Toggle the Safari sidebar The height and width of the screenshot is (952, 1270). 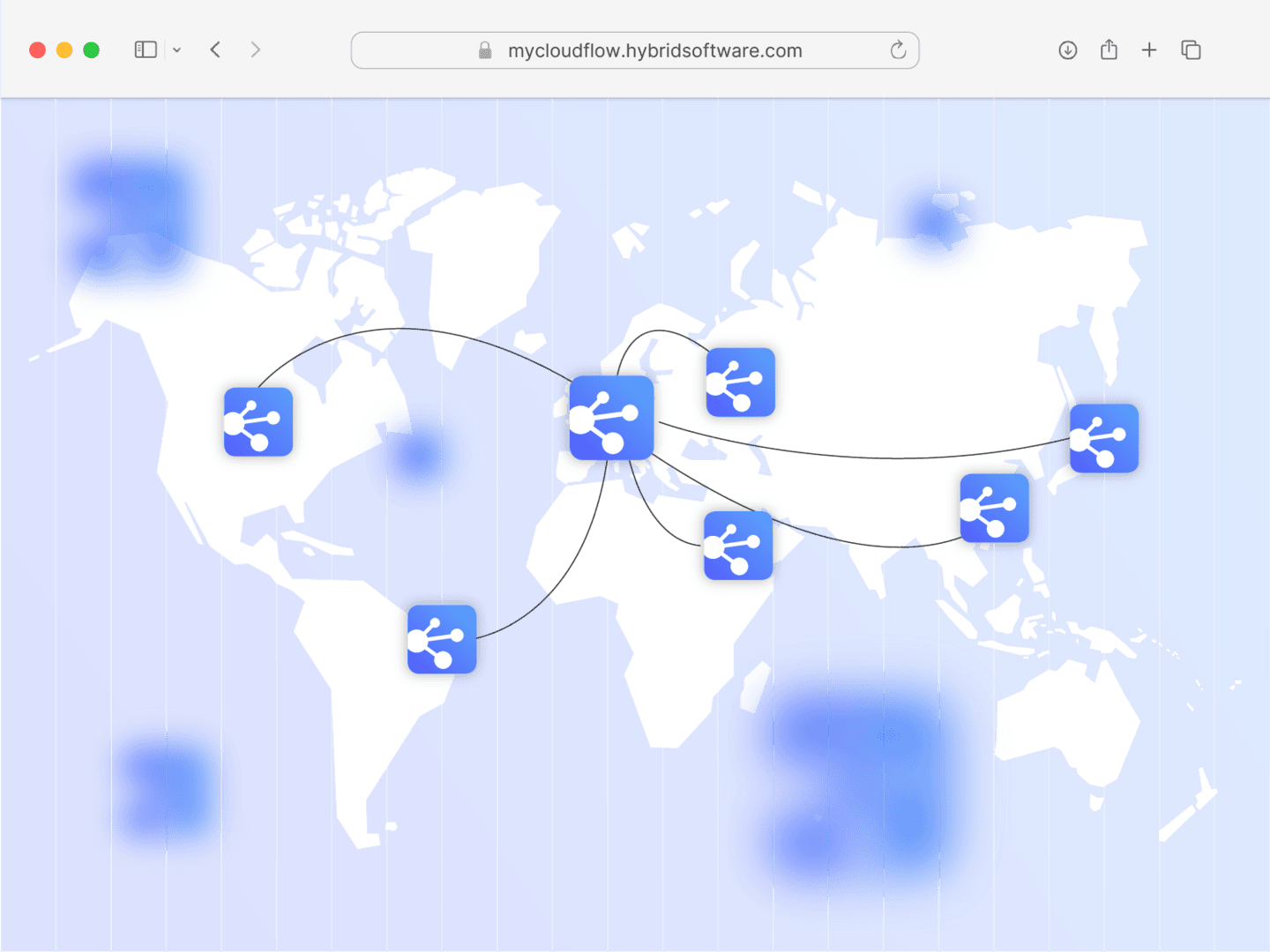pos(146,50)
